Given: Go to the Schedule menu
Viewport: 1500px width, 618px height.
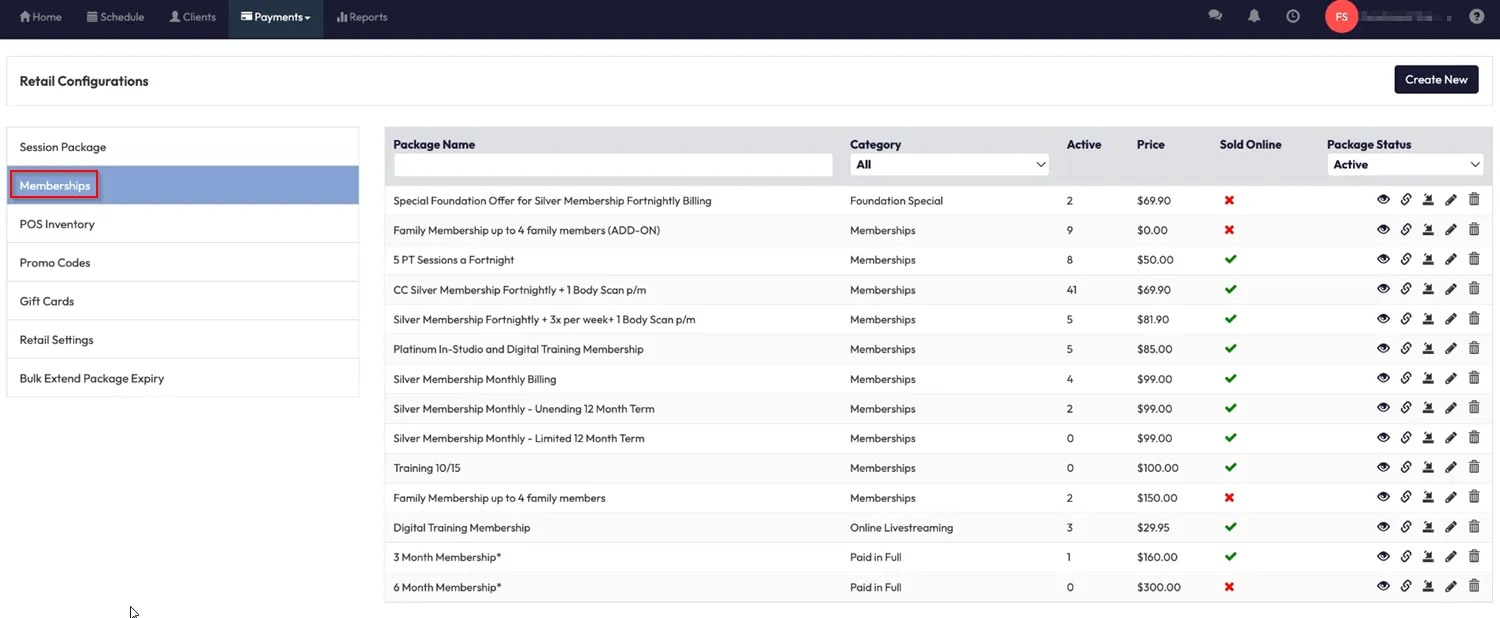Looking at the screenshot, I should 115,18.
